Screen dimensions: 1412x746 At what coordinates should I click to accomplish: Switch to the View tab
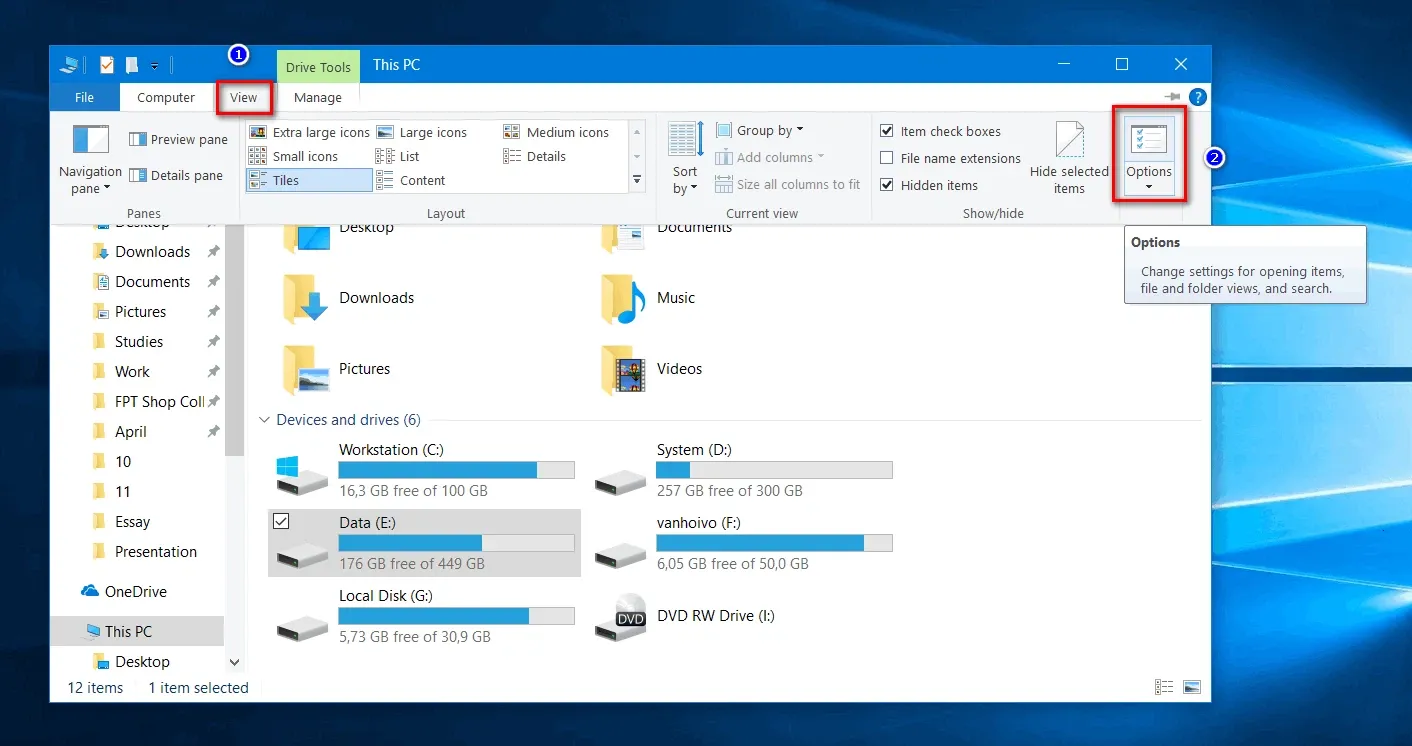pyautogui.click(x=244, y=97)
